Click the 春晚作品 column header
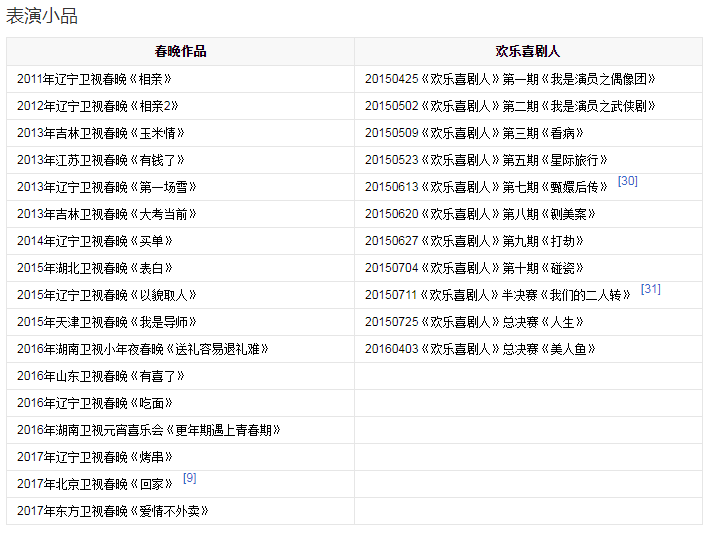 180,52
